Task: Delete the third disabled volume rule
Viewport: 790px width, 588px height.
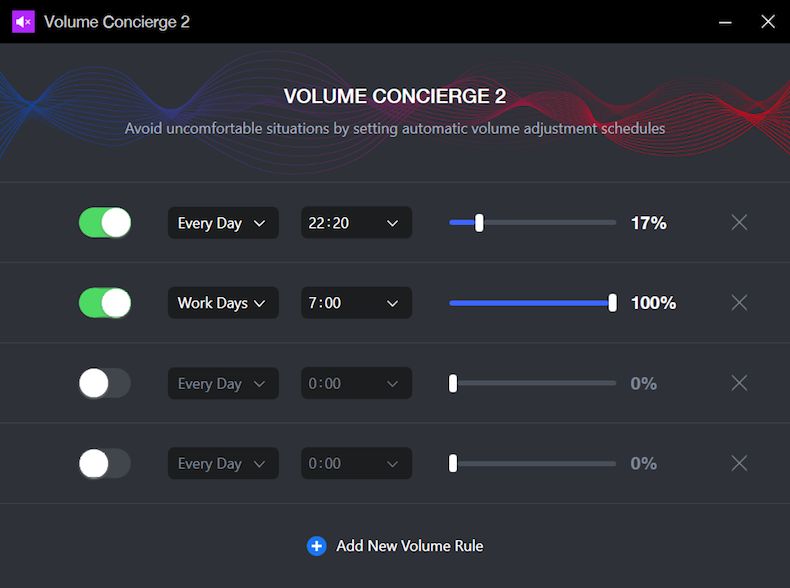Action: pos(739,383)
